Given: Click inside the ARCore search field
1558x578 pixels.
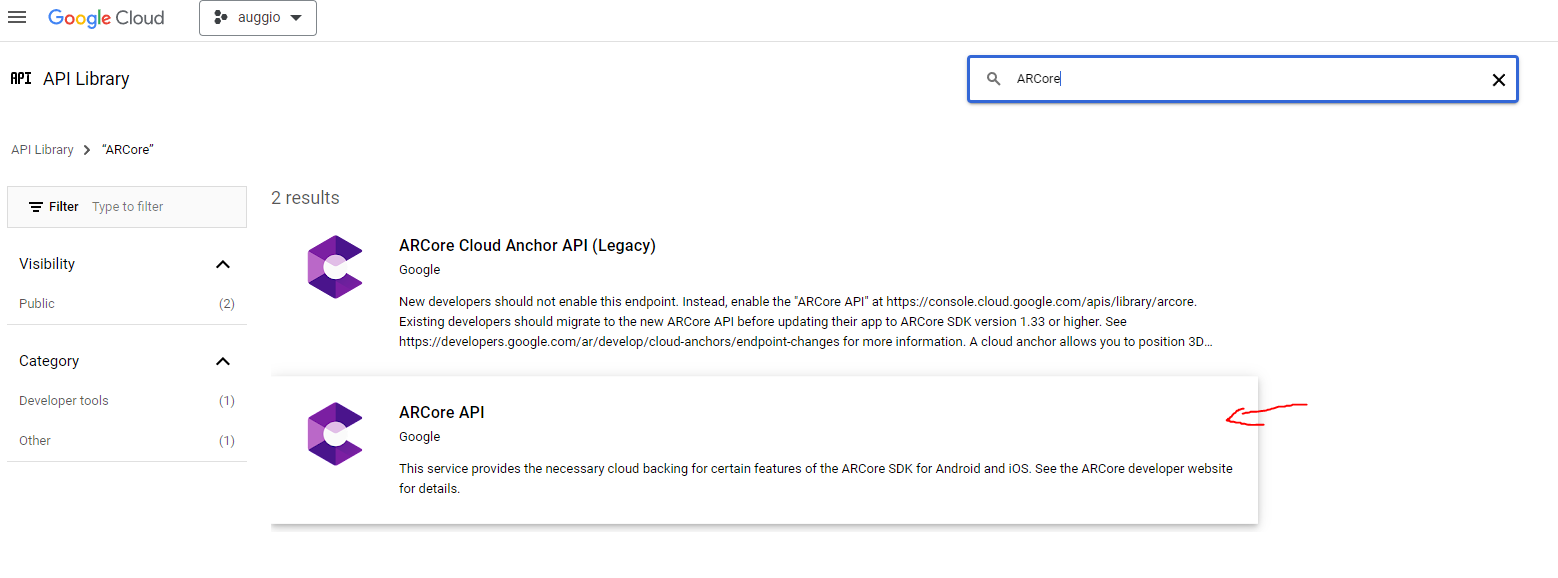Looking at the screenshot, I should pos(1240,79).
